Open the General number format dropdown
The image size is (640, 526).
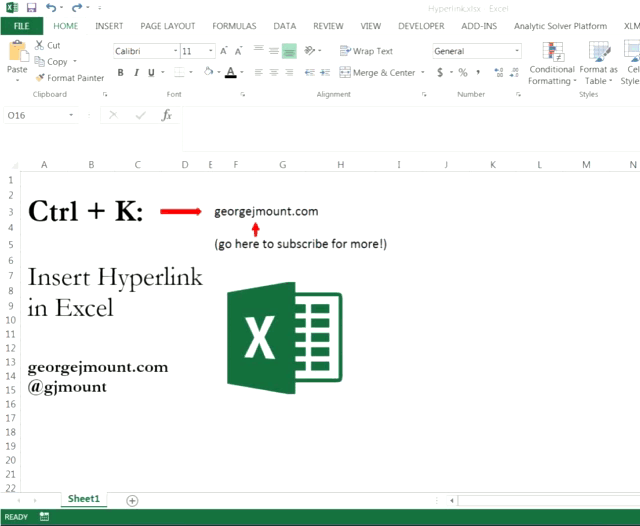point(517,51)
